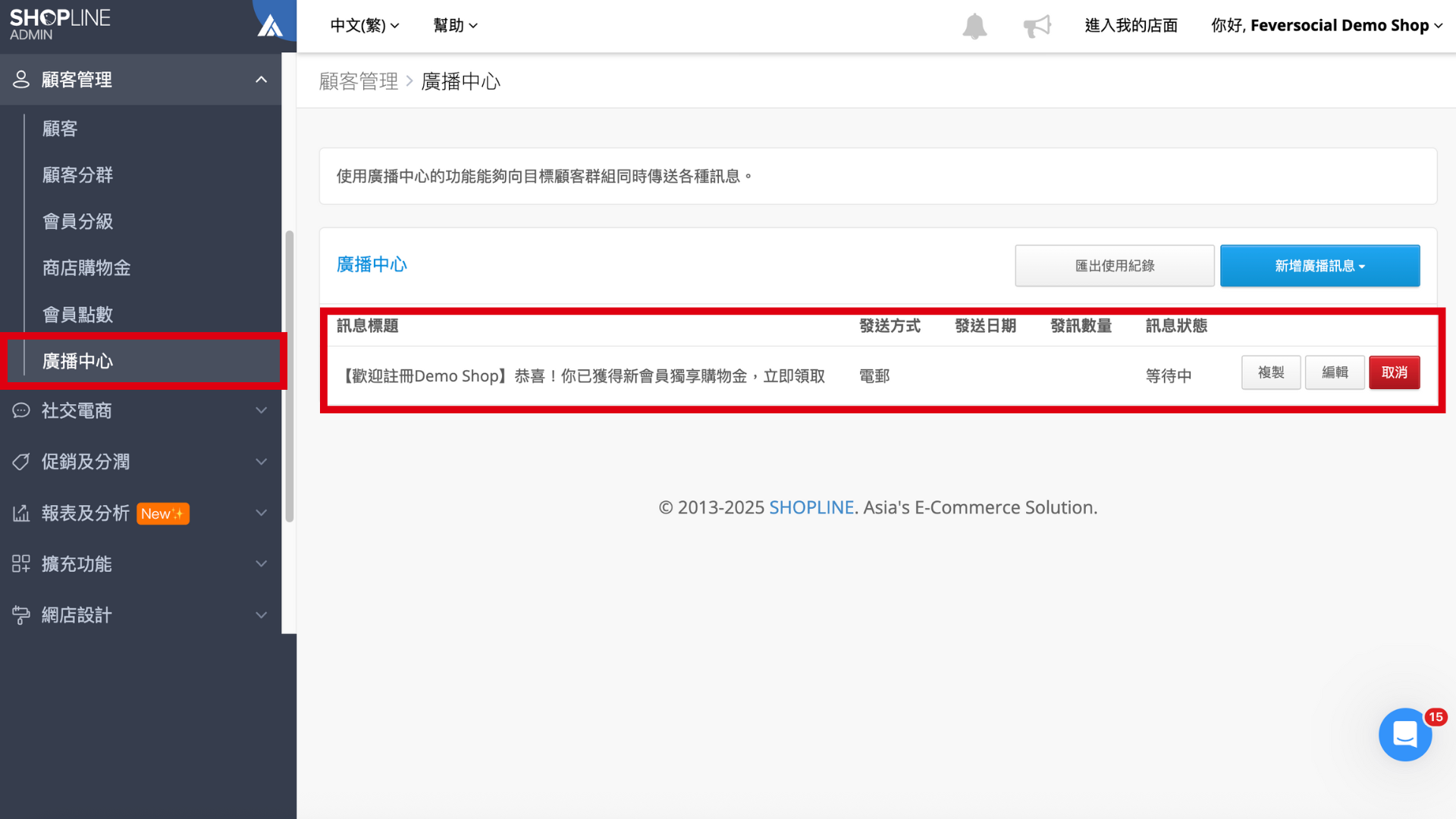Click the 促銷及分潤 tag icon
This screenshot has width=1456, height=819.
[21, 462]
